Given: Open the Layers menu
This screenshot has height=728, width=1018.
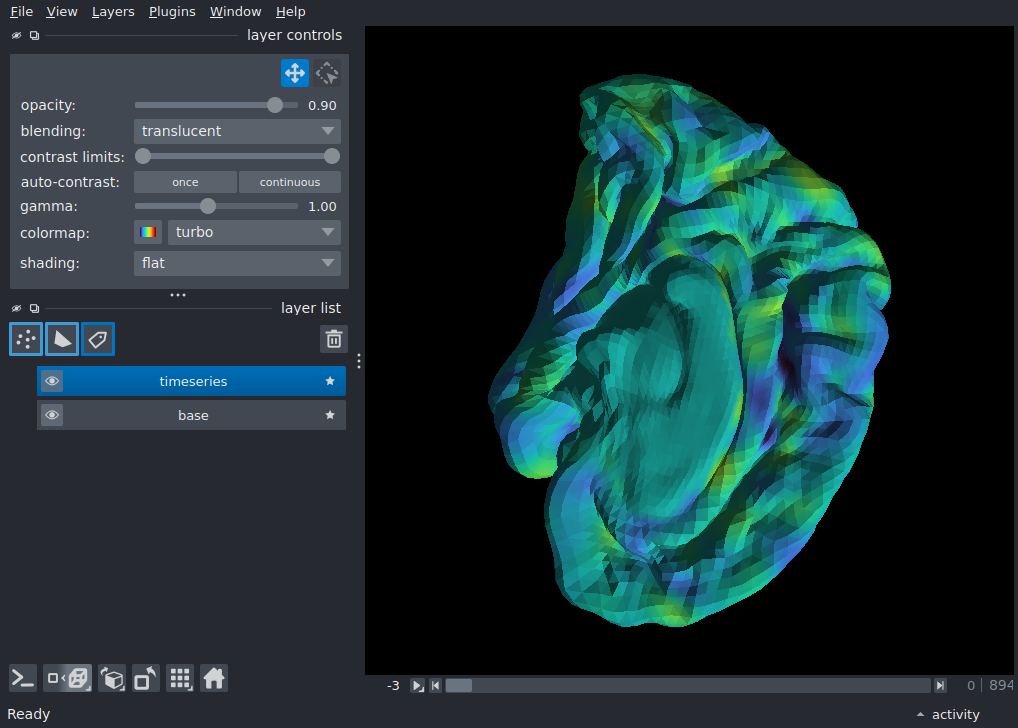Looking at the screenshot, I should click(x=113, y=12).
